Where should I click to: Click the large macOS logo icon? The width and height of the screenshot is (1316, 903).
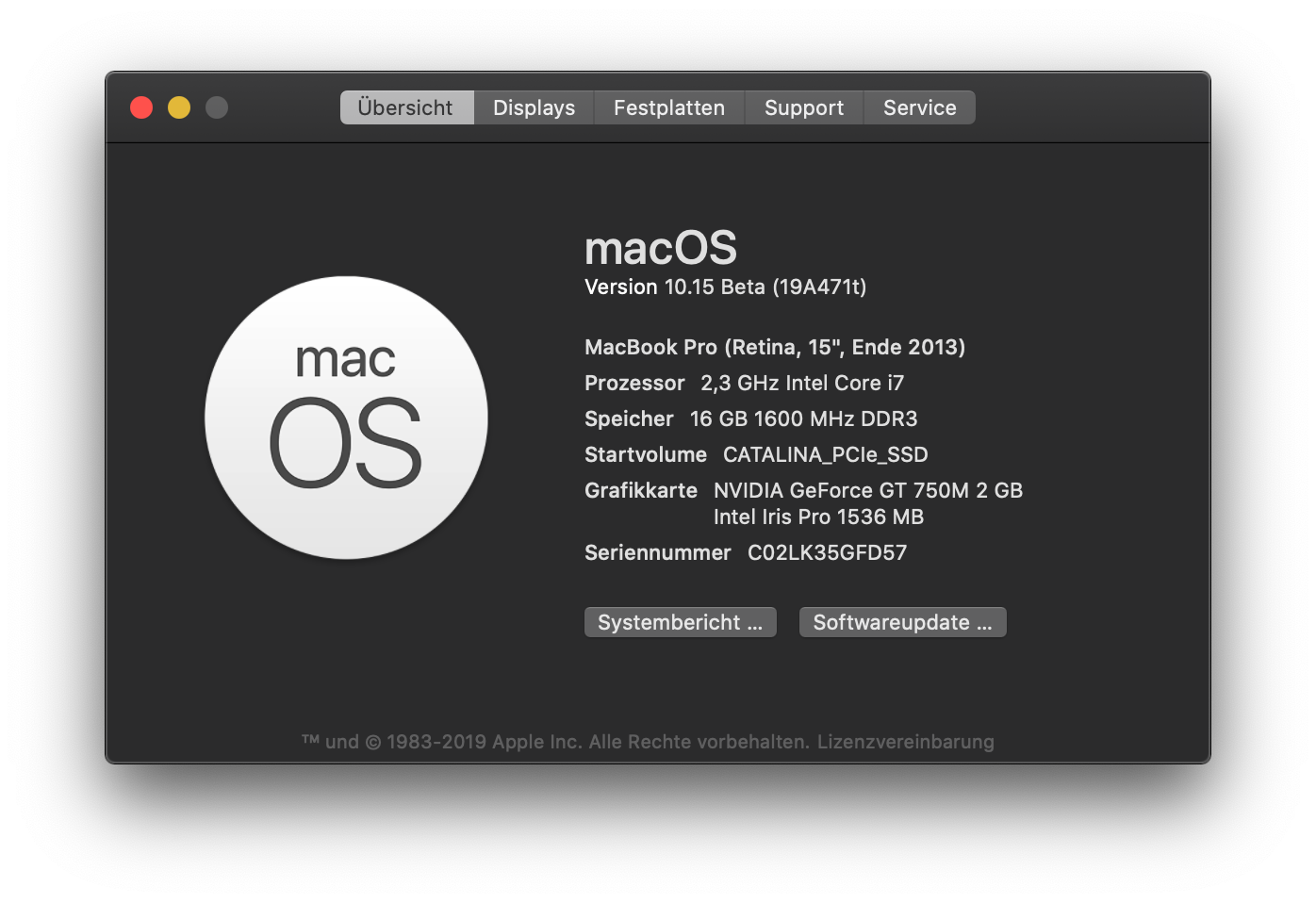(x=346, y=418)
